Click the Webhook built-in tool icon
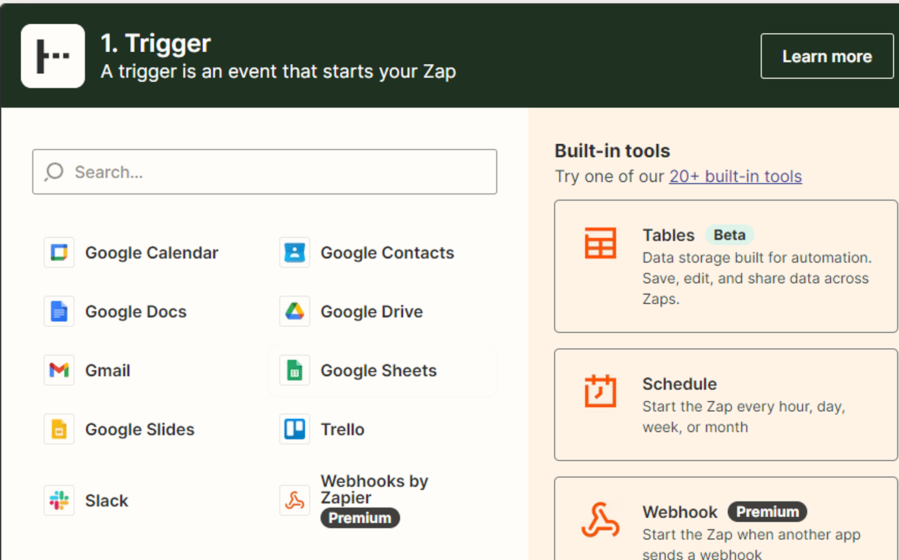899x560 pixels. 600,519
